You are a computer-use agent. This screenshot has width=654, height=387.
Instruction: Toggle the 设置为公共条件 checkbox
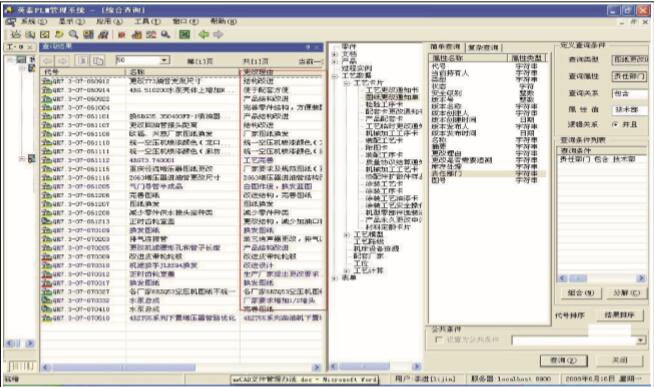point(438,339)
